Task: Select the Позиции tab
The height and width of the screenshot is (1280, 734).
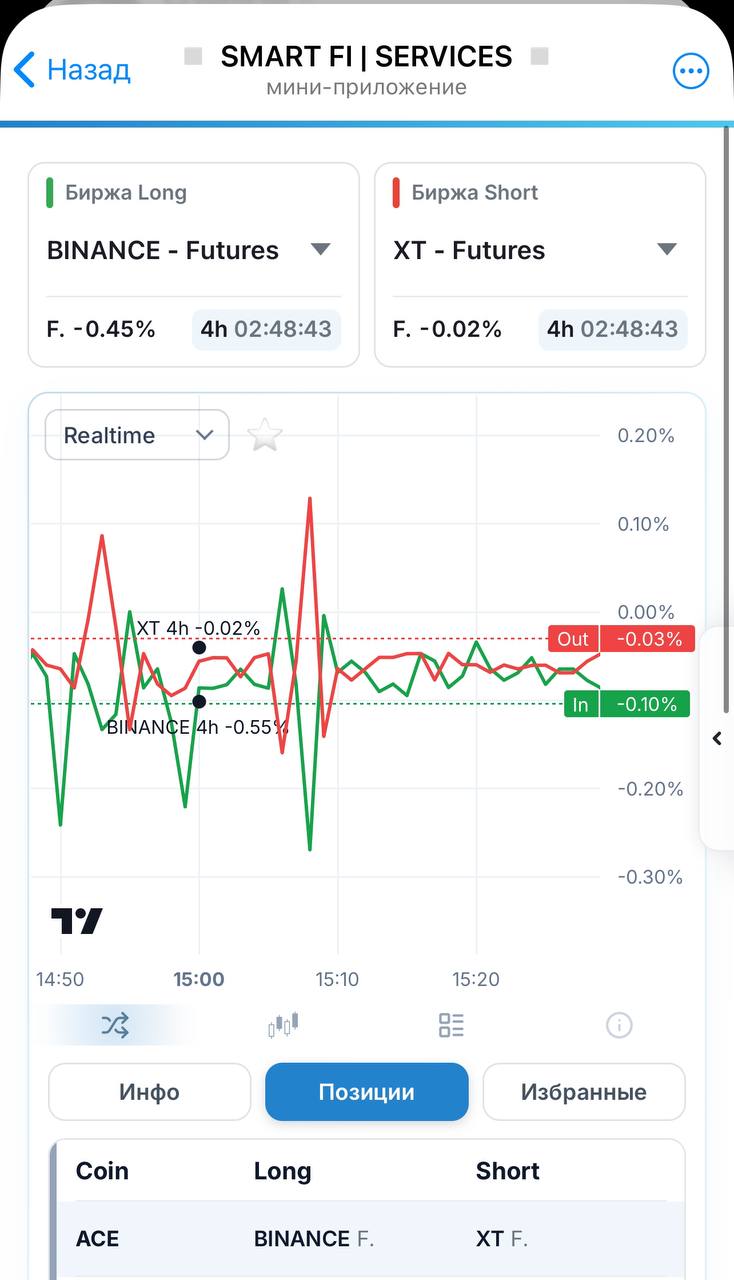Action: pyautogui.click(x=366, y=1092)
